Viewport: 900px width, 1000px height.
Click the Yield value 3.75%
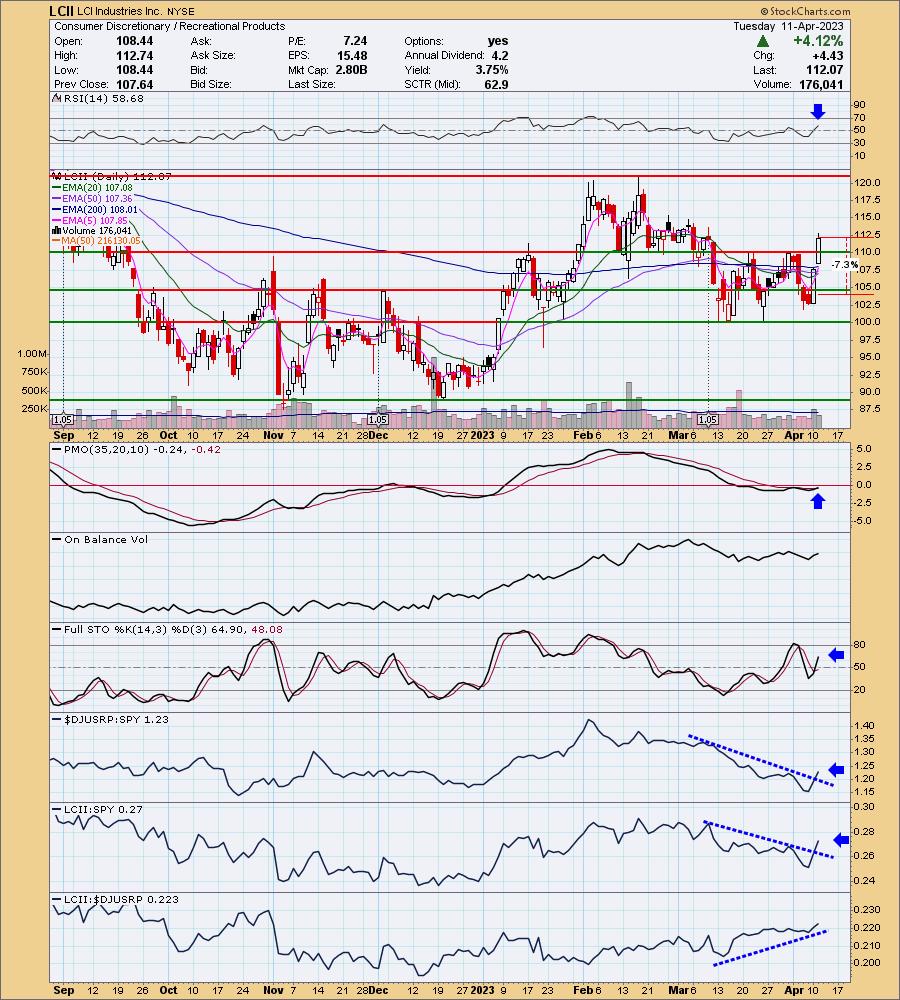pyautogui.click(x=492, y=70)
